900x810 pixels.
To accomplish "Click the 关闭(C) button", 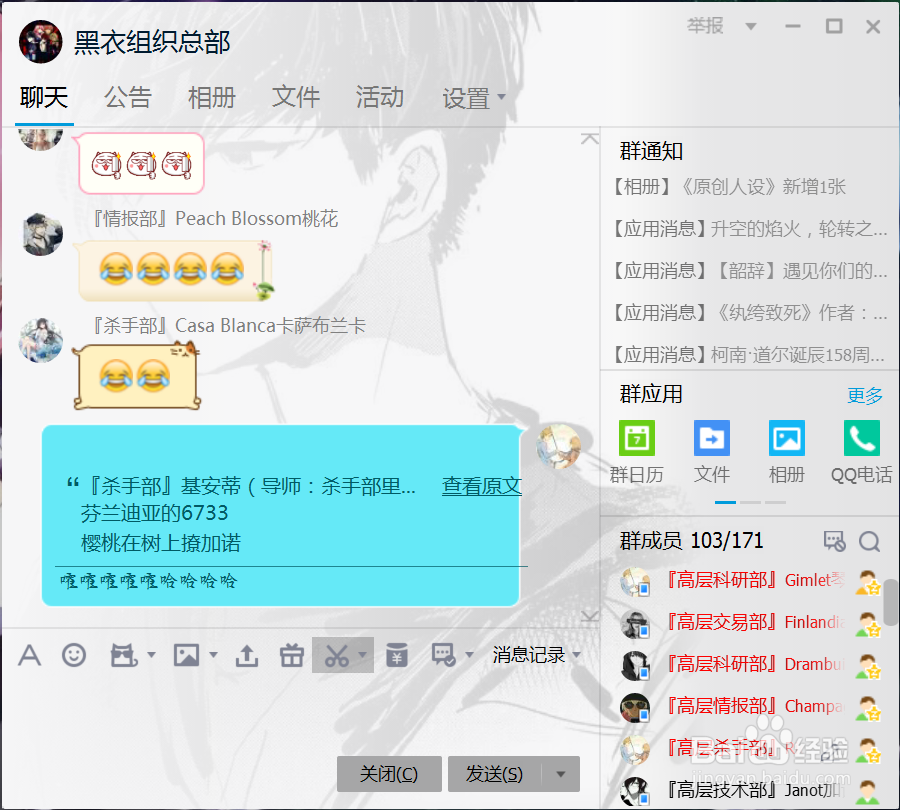I will tap(389, 774).
